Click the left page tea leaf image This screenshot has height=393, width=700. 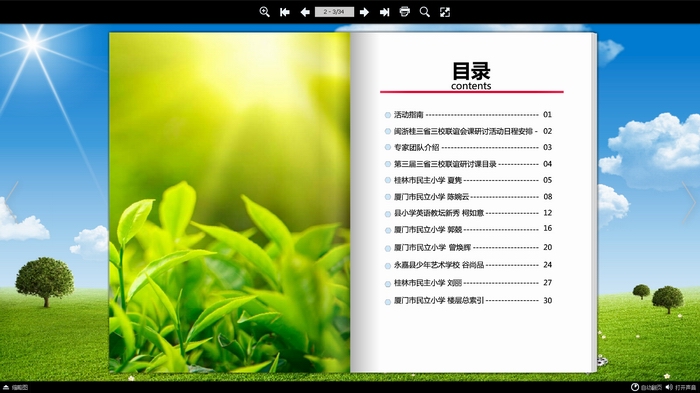click(229, 202)
